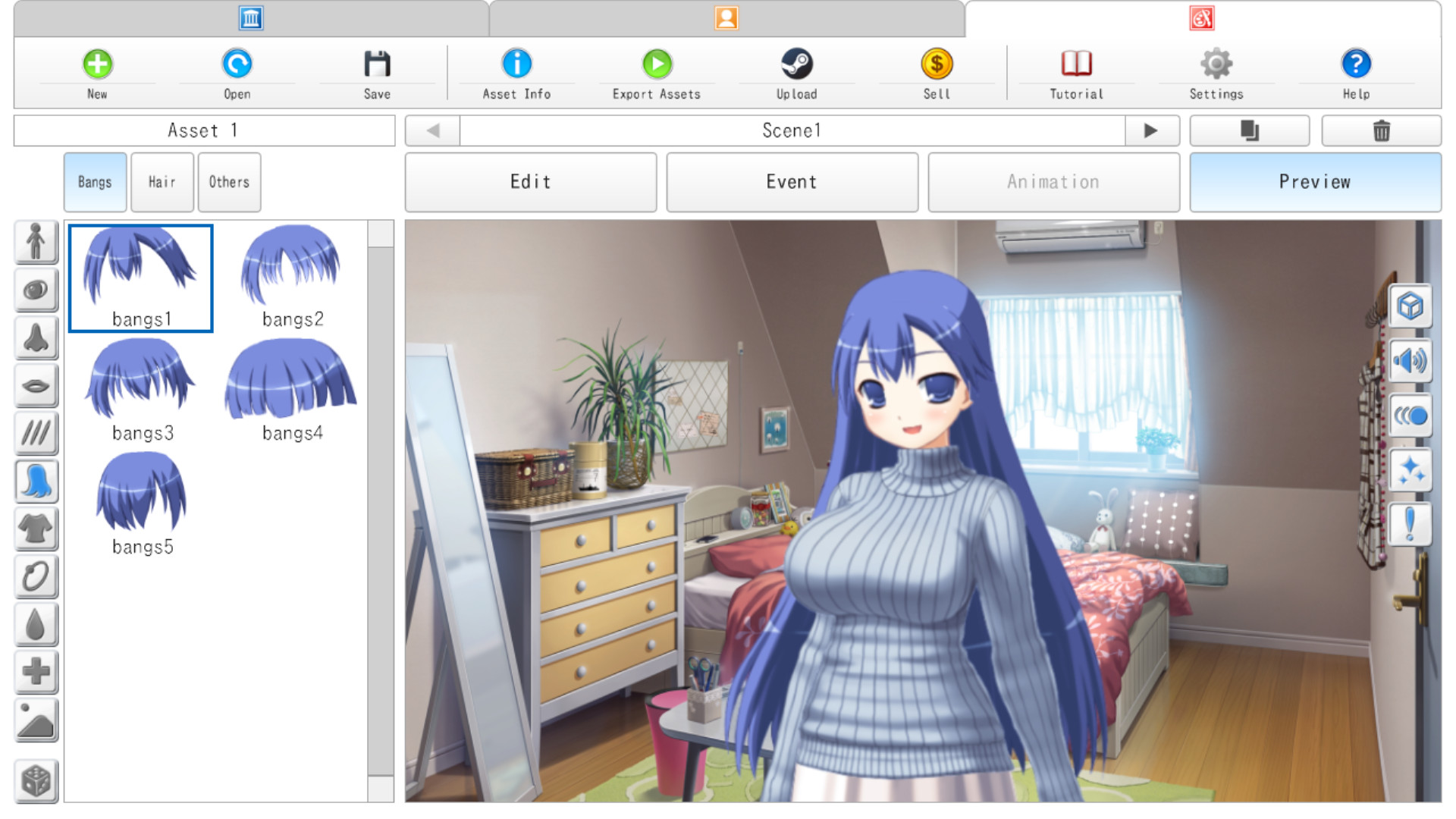
Task: Switch to the Hair tab
Action: tap(162, 182)
